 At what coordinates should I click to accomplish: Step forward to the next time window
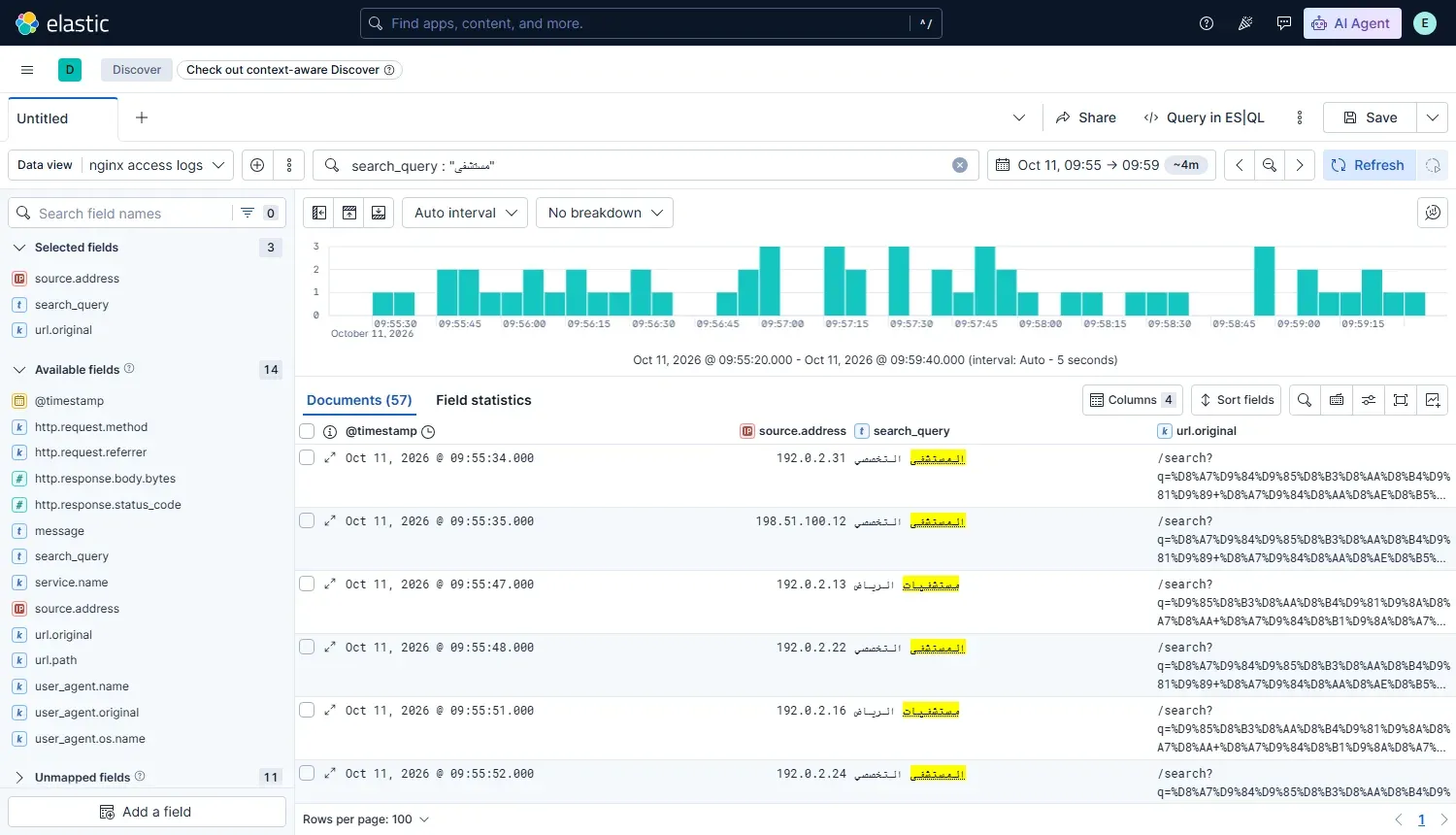1300,165
